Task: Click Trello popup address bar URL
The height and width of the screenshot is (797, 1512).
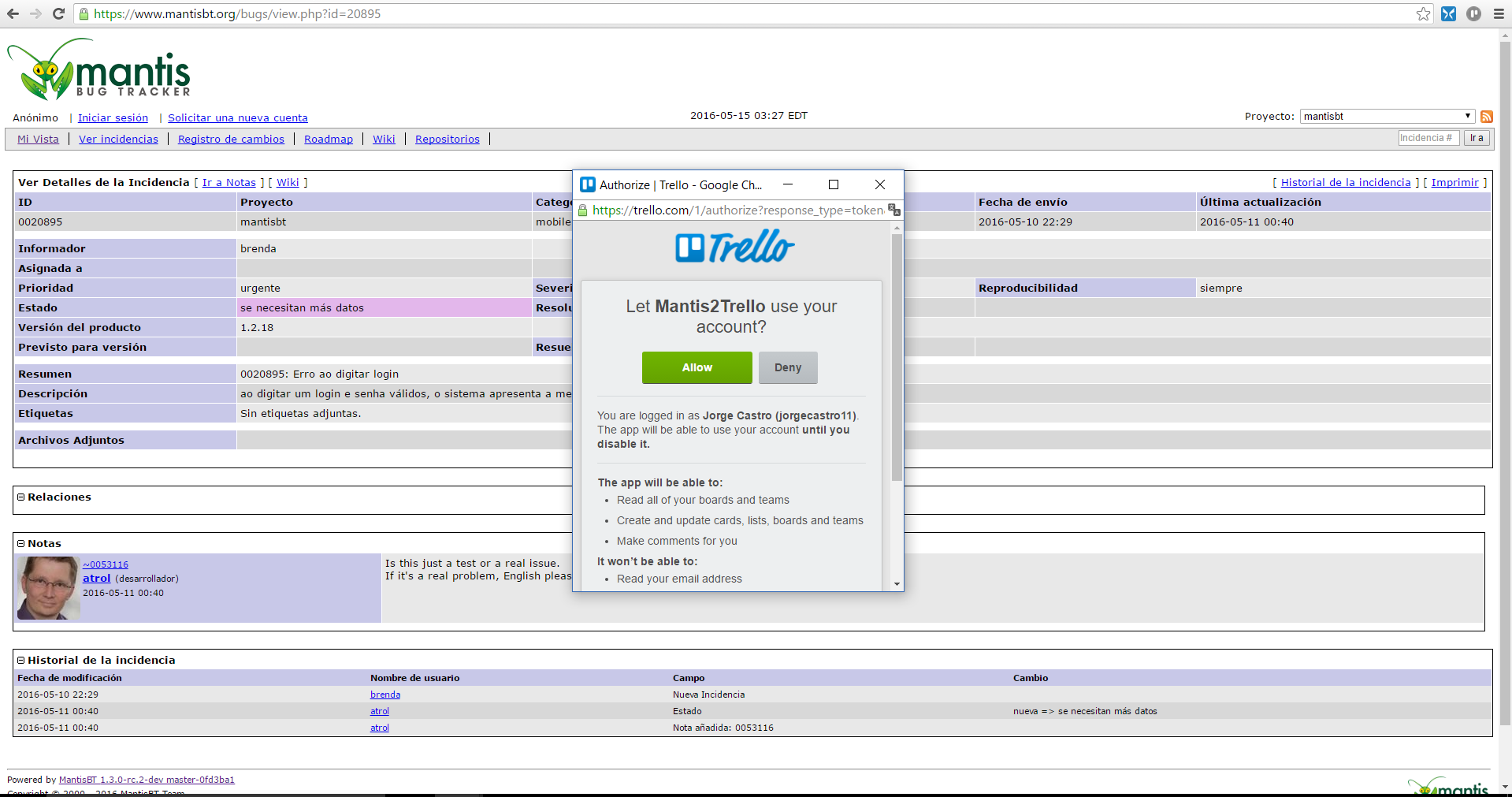Action: [x=738, y=210]
